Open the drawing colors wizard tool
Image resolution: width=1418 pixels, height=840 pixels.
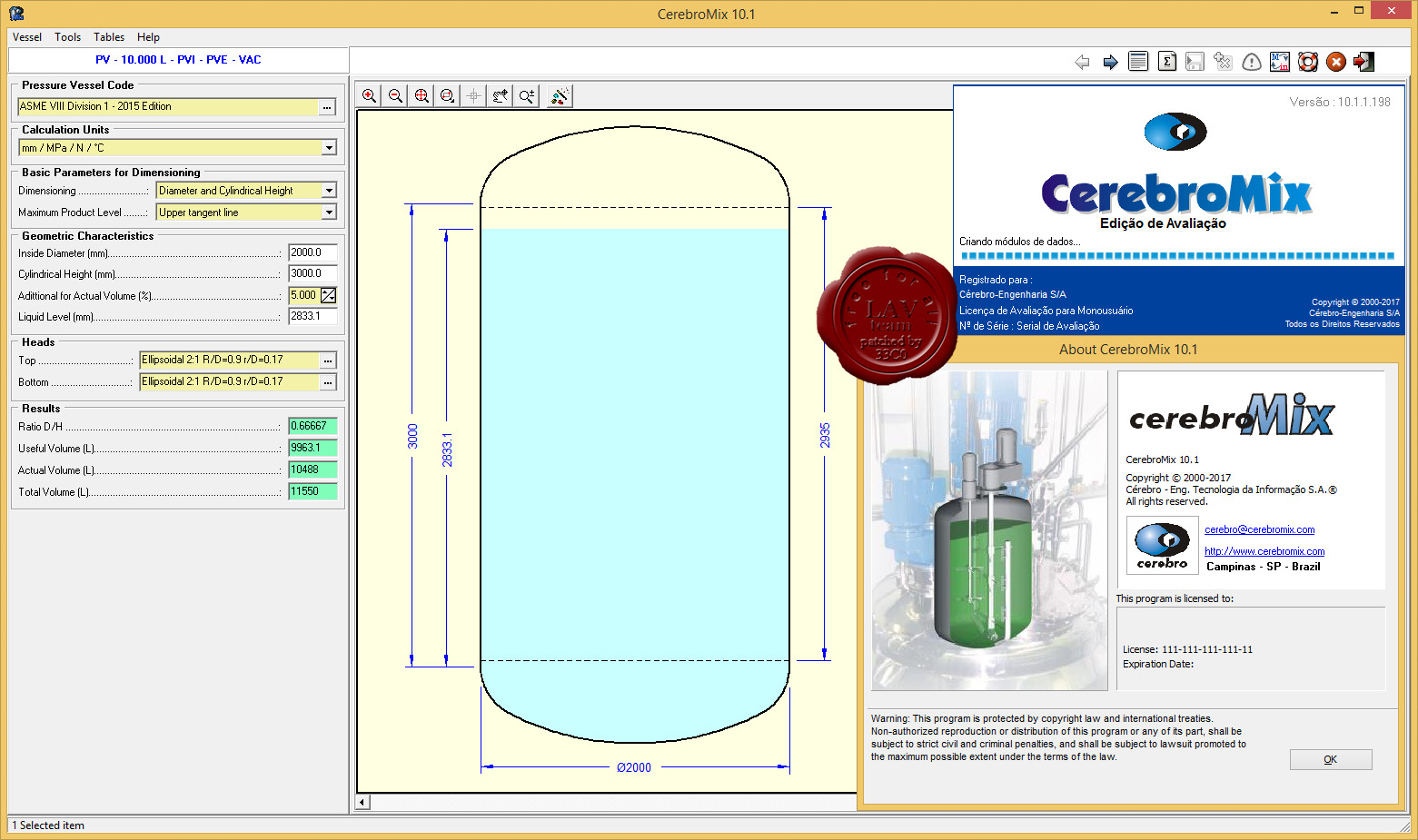pyautogui.click(x=560, y=95)
